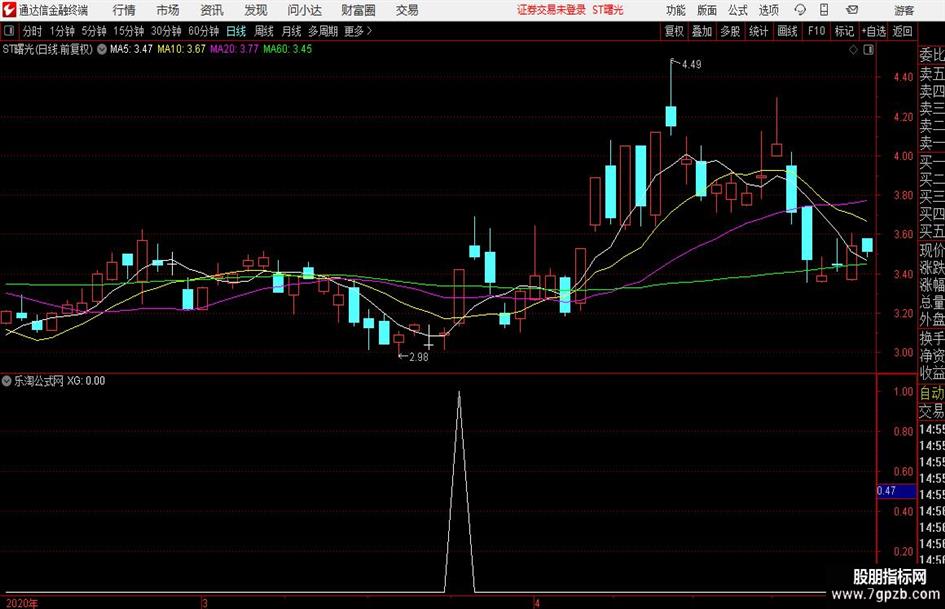Click the 4.49 high price annotation
This screenshot has height=609, width=945.
point(691,64)
